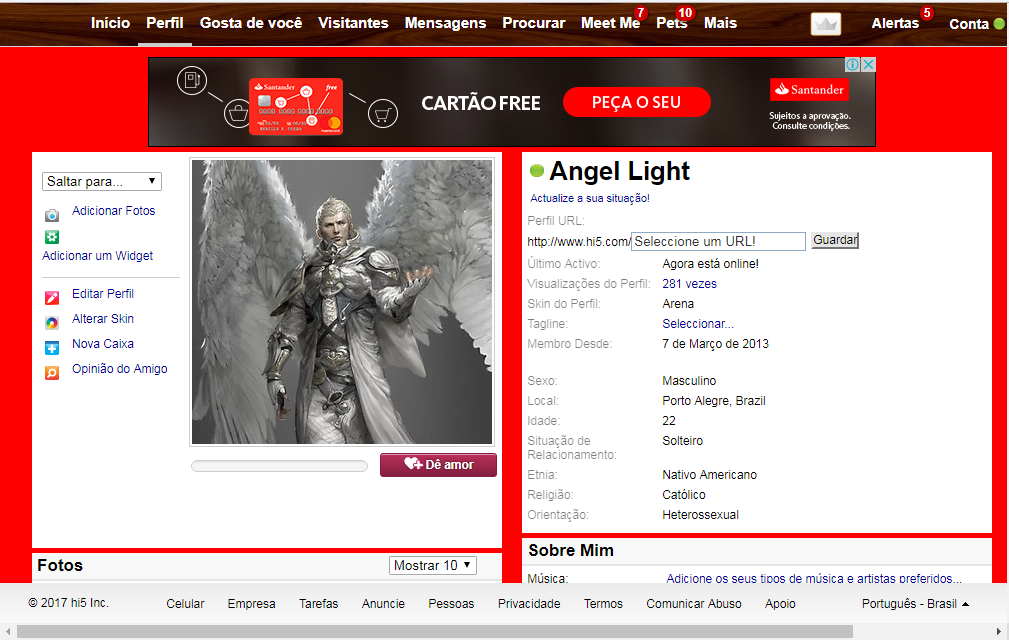Screen dimensions: 1009x640
Task: Open Pessoas footer link
Action: 451,603
